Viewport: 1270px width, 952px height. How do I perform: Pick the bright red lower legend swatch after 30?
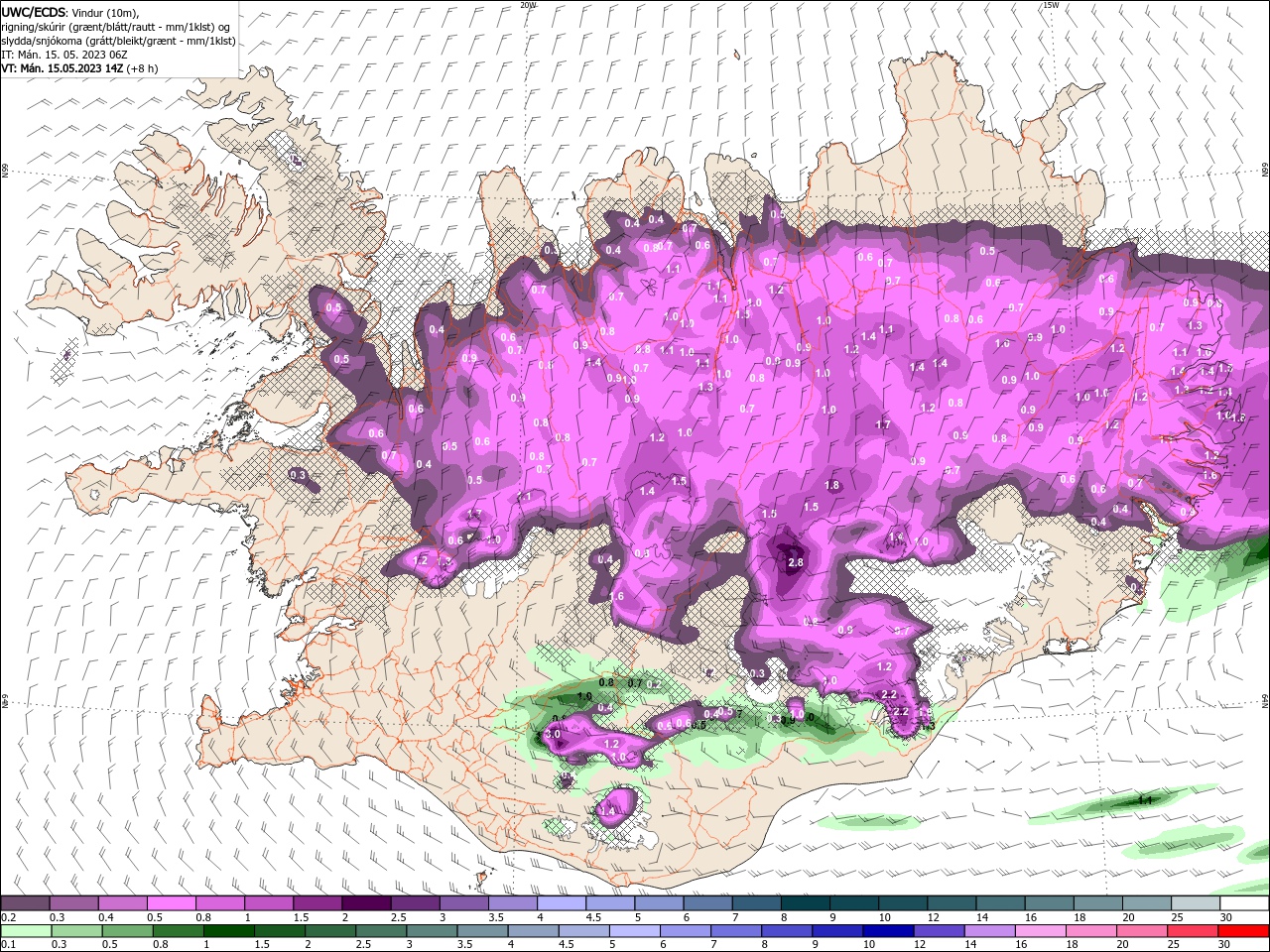tap(1245, 930)
